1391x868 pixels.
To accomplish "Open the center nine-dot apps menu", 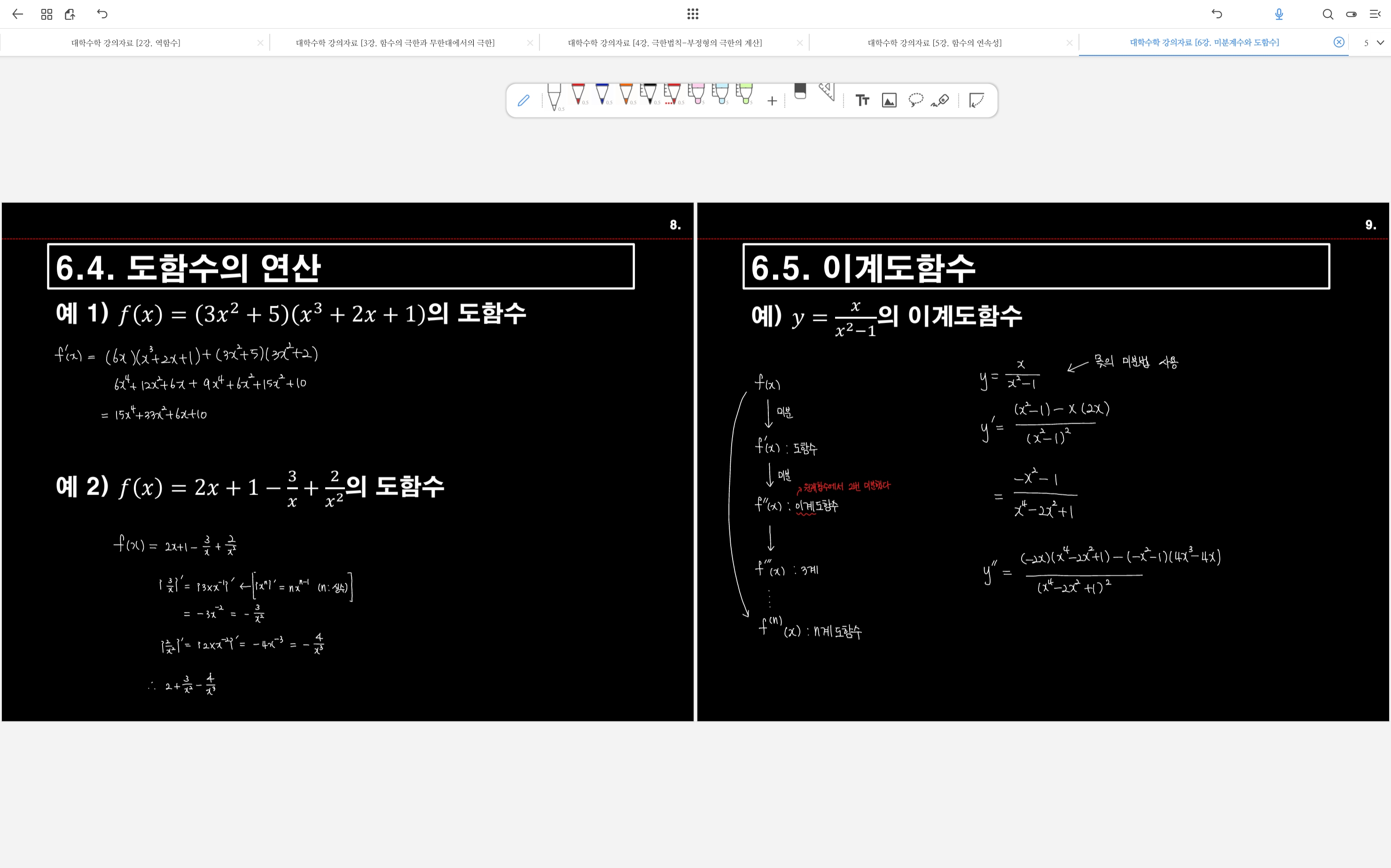I will click(693, 15).
